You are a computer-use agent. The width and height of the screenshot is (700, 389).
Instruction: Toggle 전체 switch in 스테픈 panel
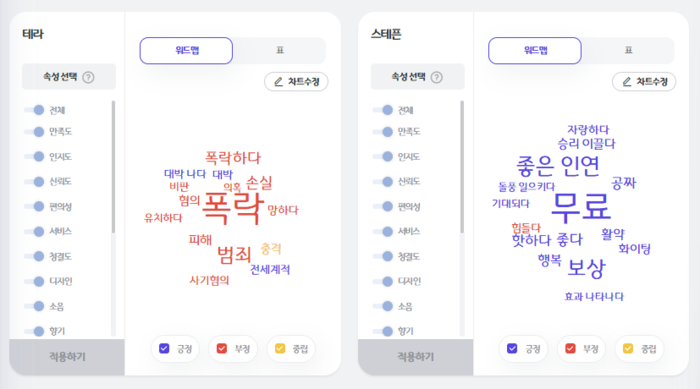[383, 110]
